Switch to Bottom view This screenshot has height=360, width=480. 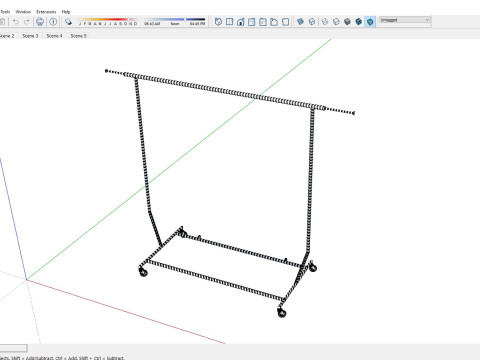click(x=285, y=22)
